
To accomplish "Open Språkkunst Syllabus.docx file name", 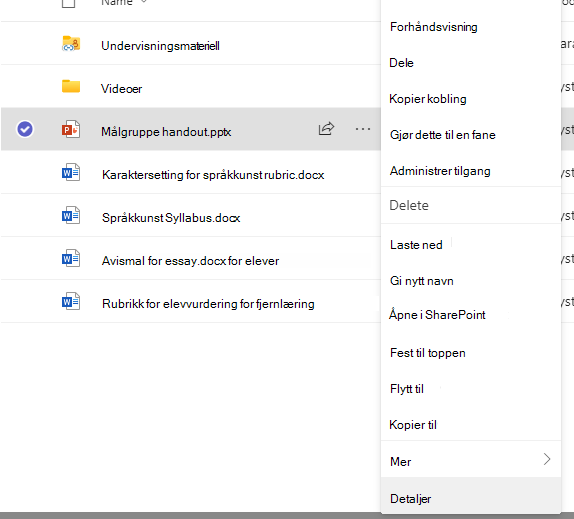I will pyautogui.click(x=171, y=218).
